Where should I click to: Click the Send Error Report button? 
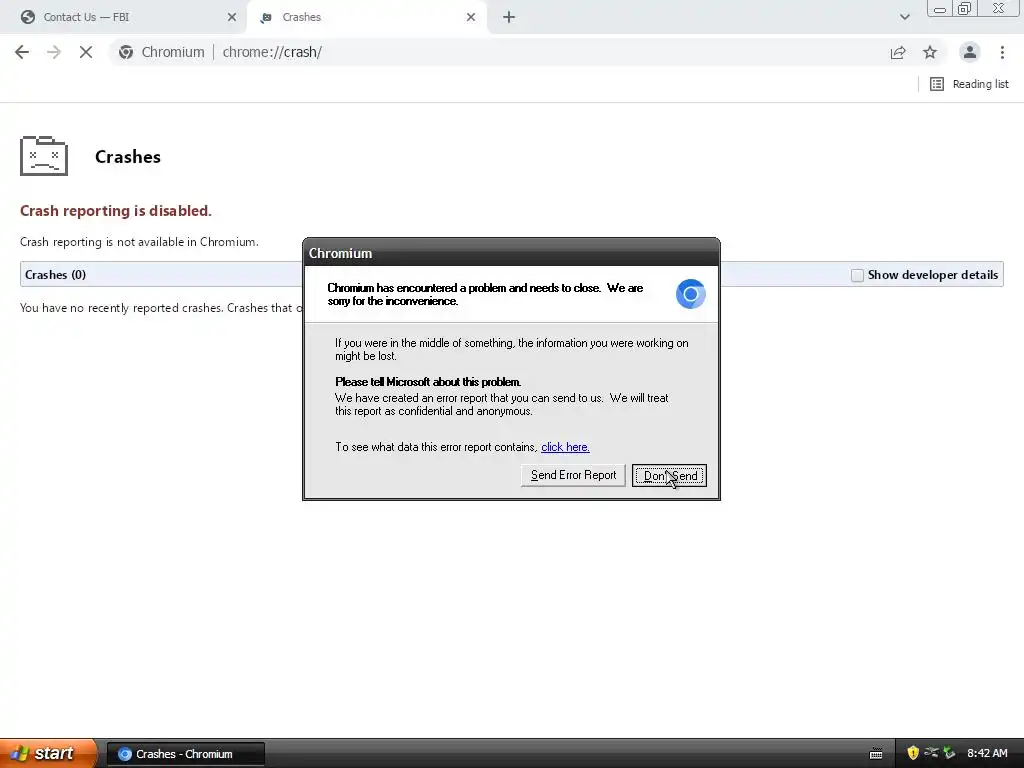coord(573,475)
